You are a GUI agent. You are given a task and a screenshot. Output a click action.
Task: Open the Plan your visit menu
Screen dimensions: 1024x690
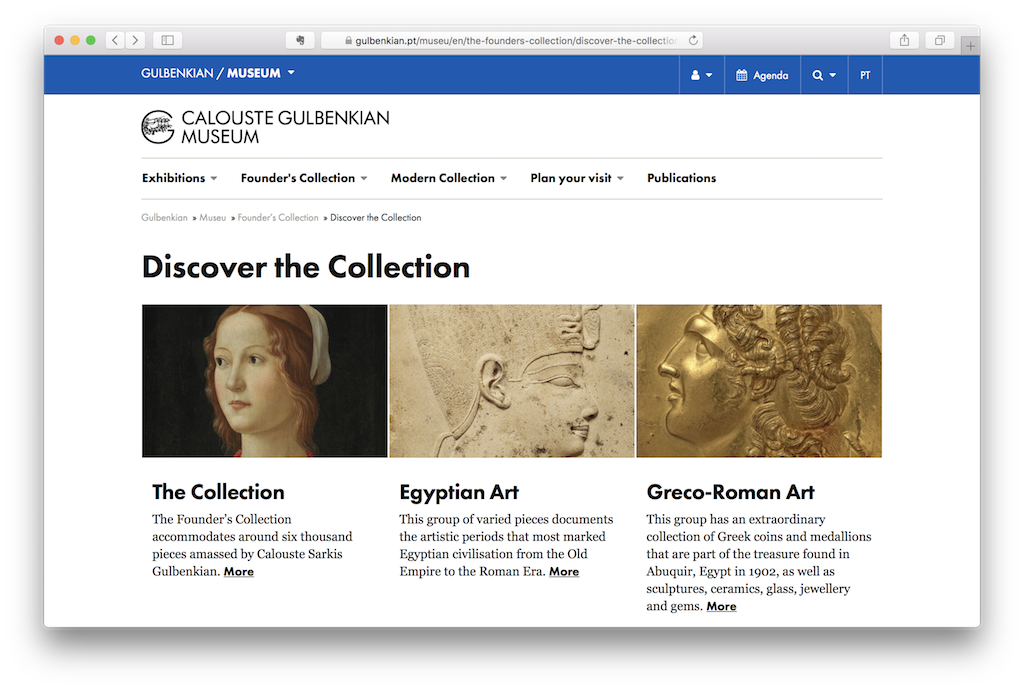577,178
